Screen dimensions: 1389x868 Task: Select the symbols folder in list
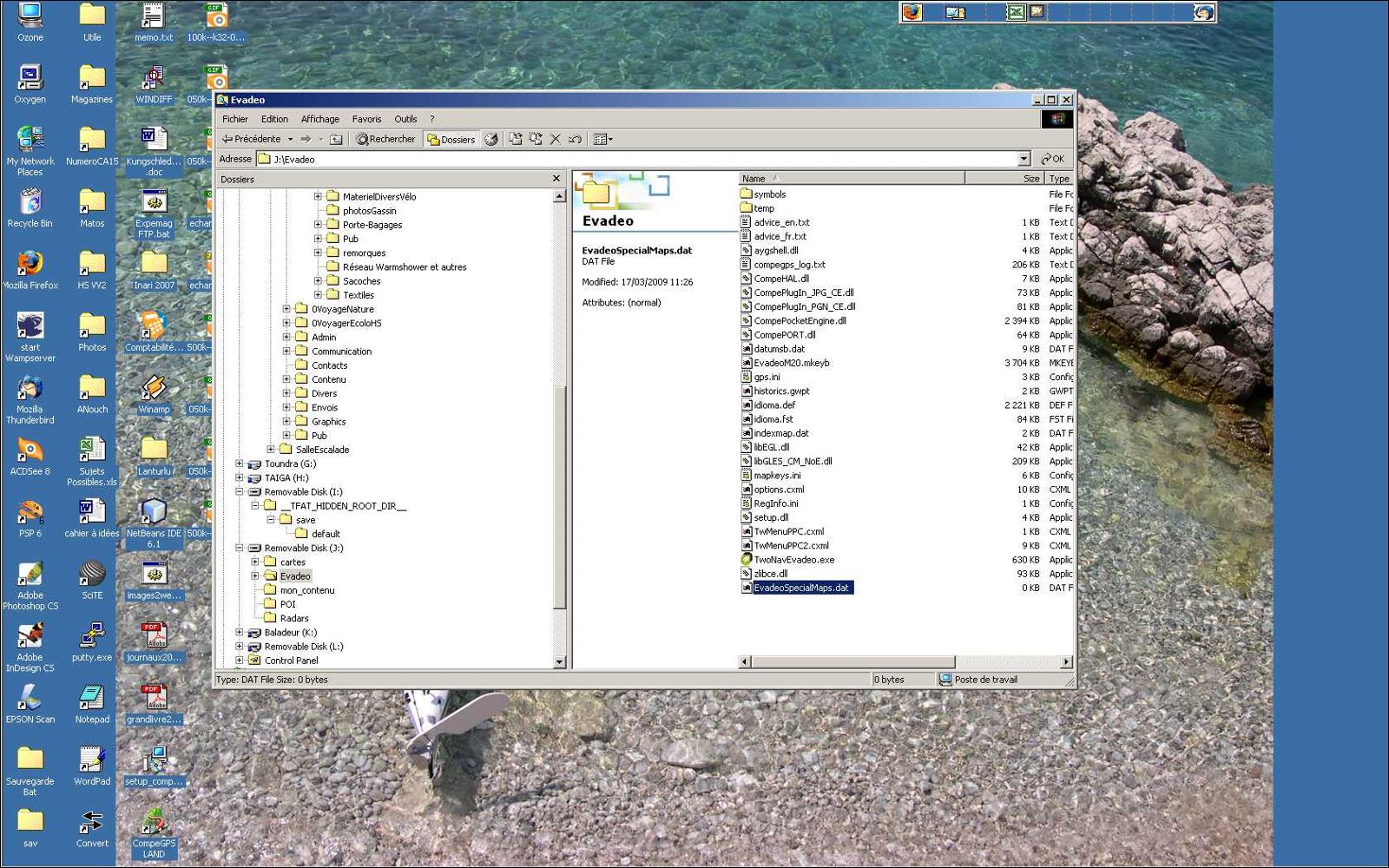(769, 194)
